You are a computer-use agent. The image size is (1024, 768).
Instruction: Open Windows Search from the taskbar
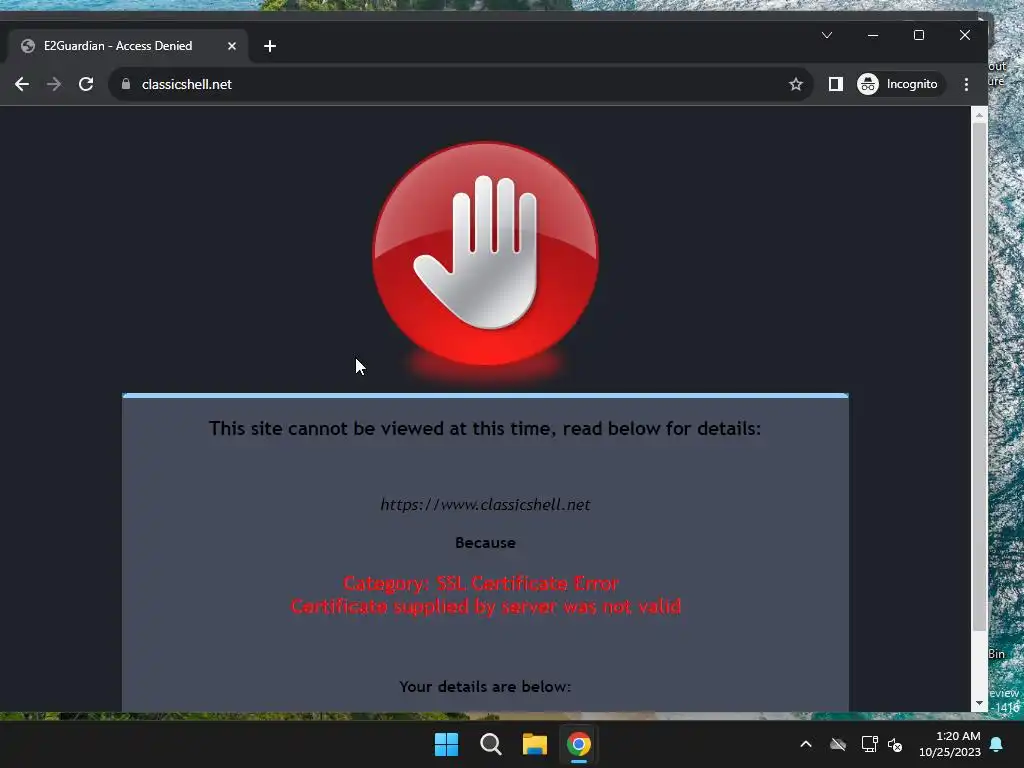(490, 744)
